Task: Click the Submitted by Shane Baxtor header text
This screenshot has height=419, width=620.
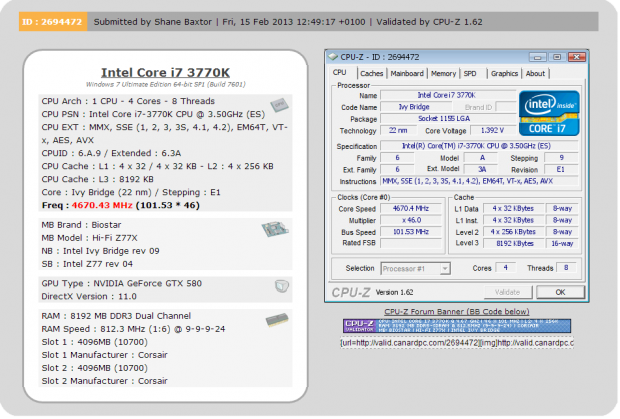Action: pos(153,22)
